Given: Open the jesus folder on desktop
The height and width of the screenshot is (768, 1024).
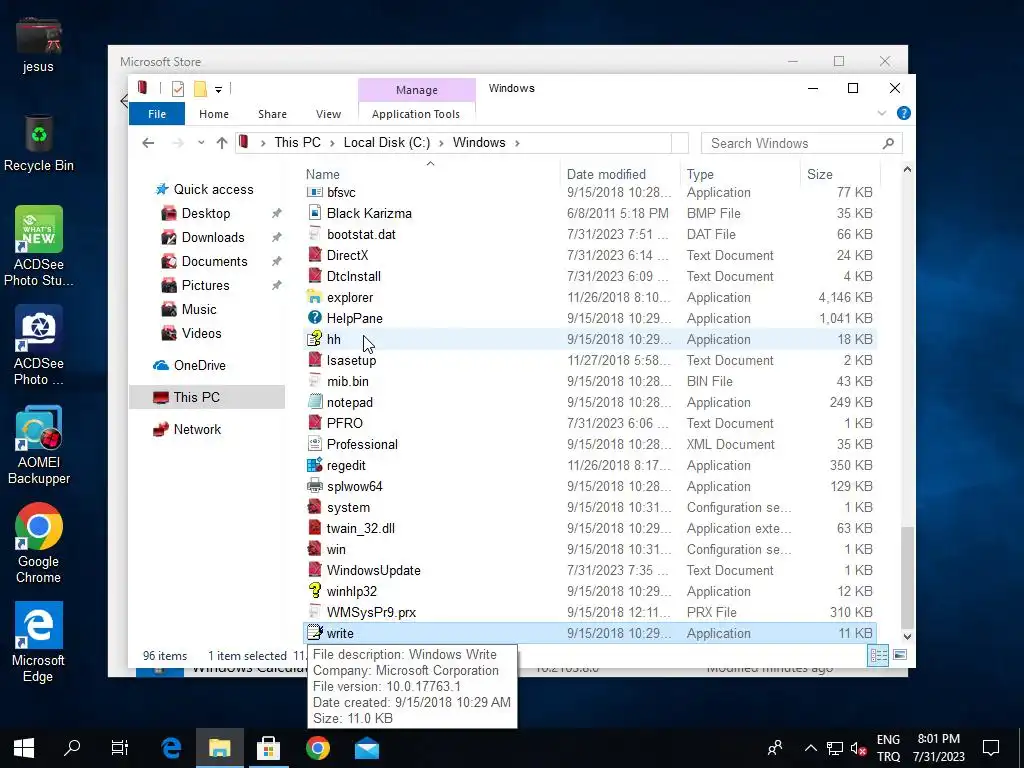Looking at the screenshot, I should 39,46.
